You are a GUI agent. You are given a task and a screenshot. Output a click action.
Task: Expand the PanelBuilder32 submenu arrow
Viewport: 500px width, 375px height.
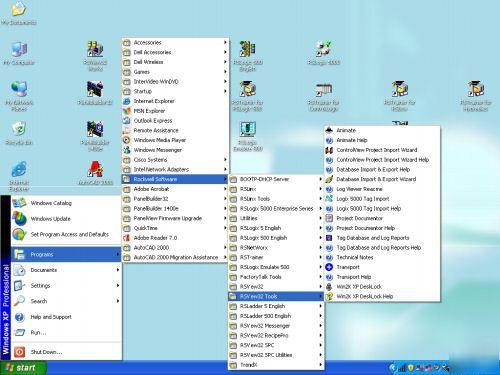pyautogui.click(x=225, y=199)
